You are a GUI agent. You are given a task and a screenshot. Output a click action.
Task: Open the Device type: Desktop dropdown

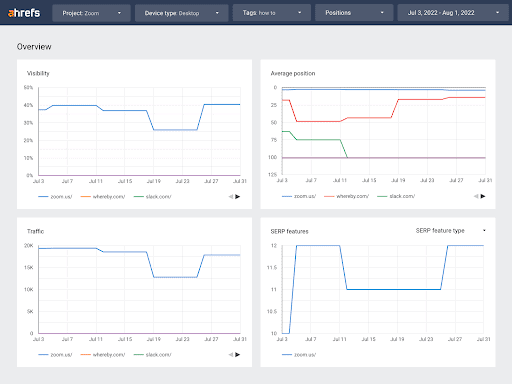182,13
